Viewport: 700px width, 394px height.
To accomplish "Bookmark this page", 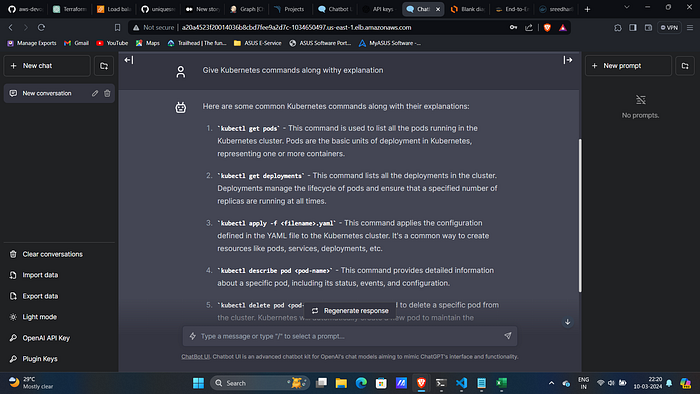I will (117, 28).
